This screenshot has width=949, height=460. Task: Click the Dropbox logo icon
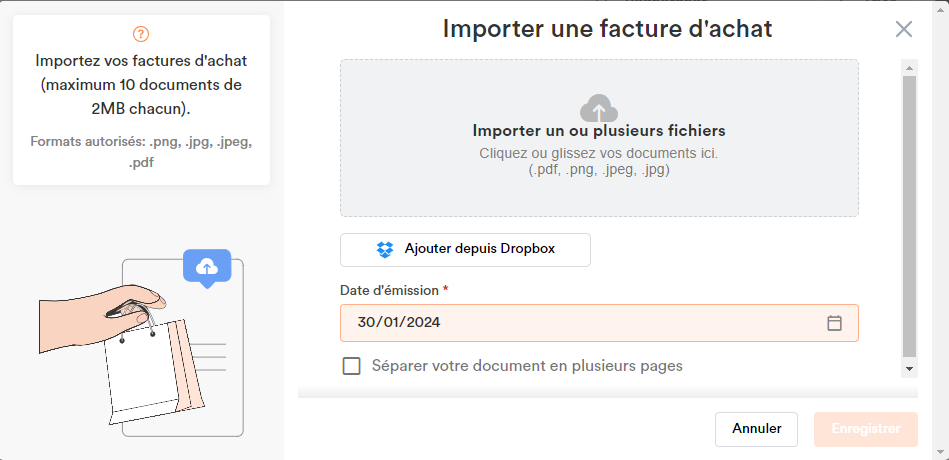point(385,249)
